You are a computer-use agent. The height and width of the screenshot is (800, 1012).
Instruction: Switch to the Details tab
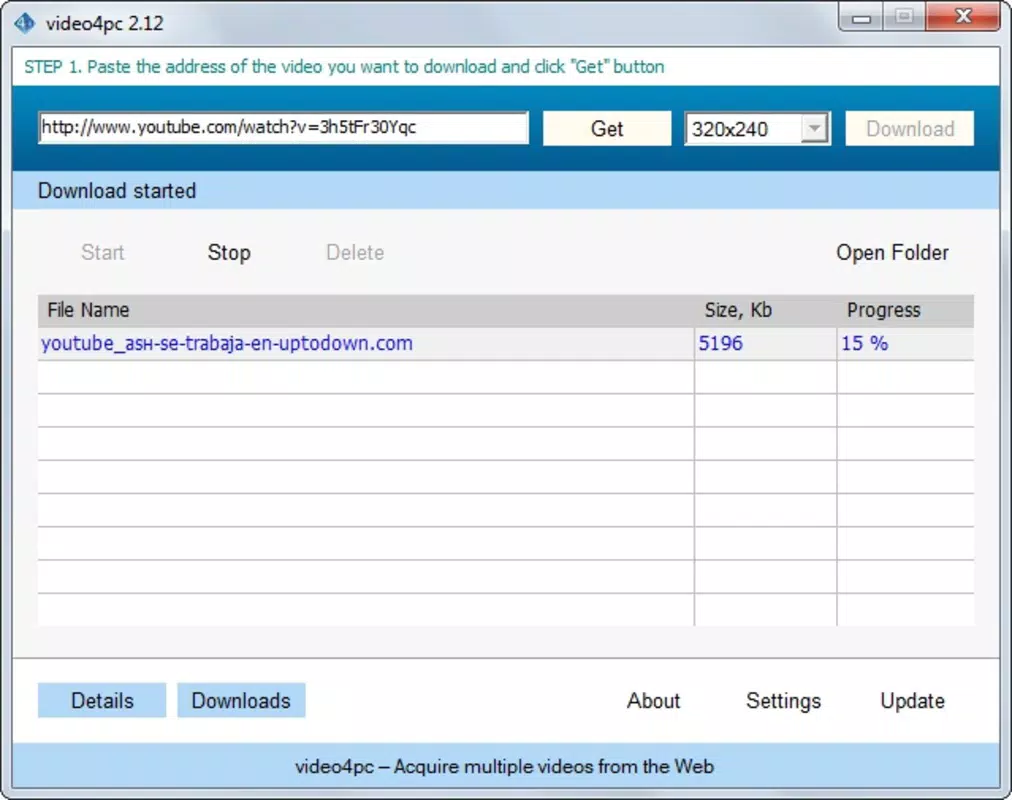coord(102,701)
